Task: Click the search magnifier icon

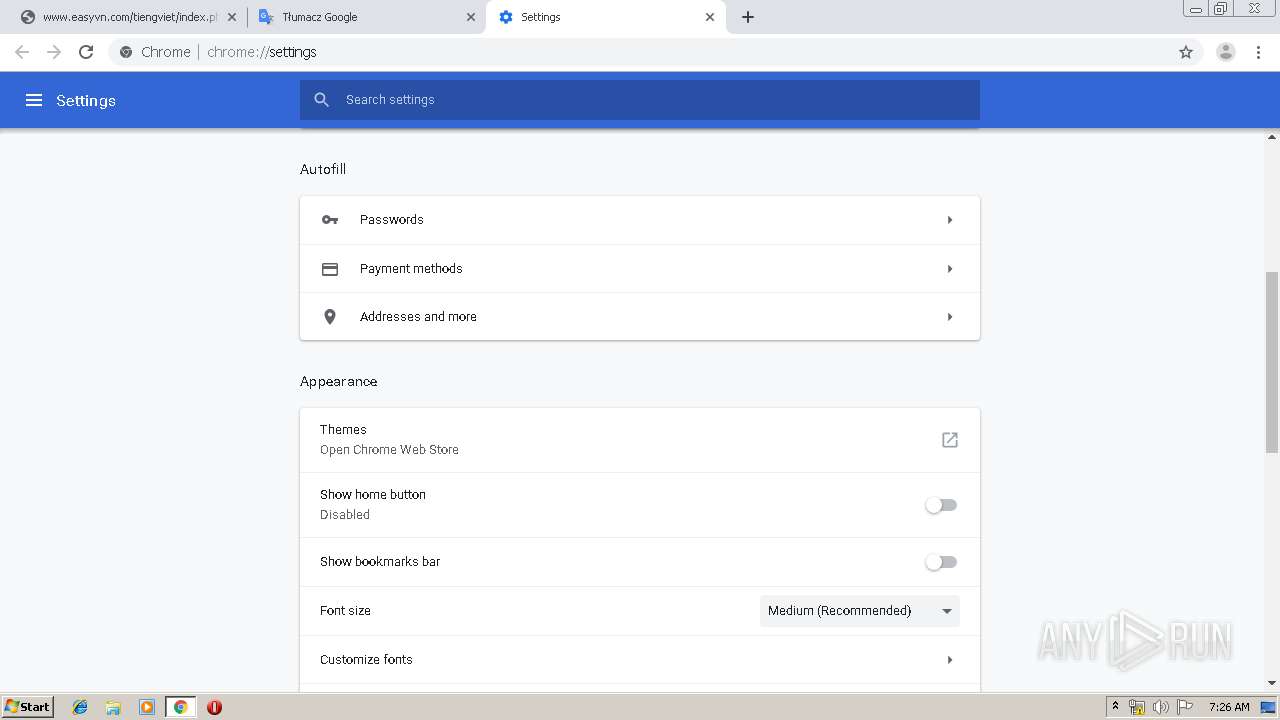Action: click(321, 100)
